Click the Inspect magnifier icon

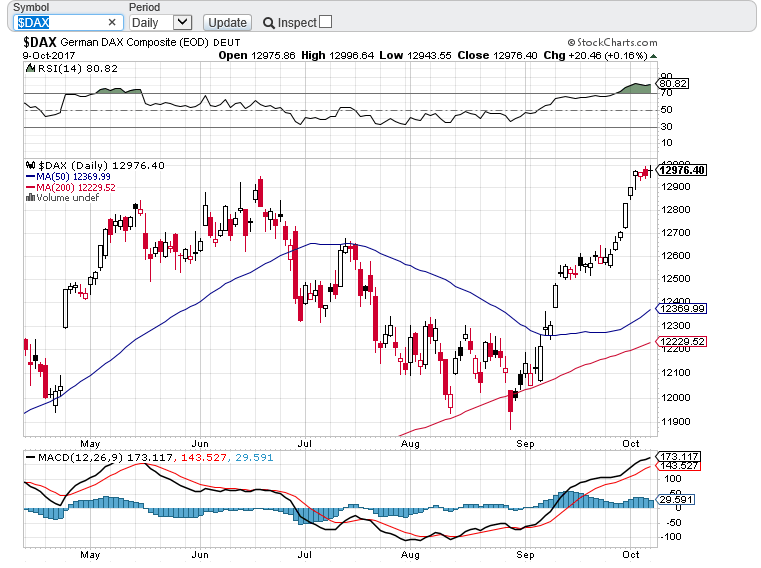coord(268,23)
